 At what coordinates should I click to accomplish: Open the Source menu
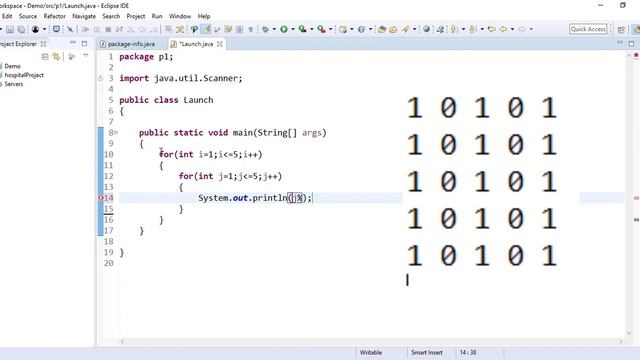(28, 16)
